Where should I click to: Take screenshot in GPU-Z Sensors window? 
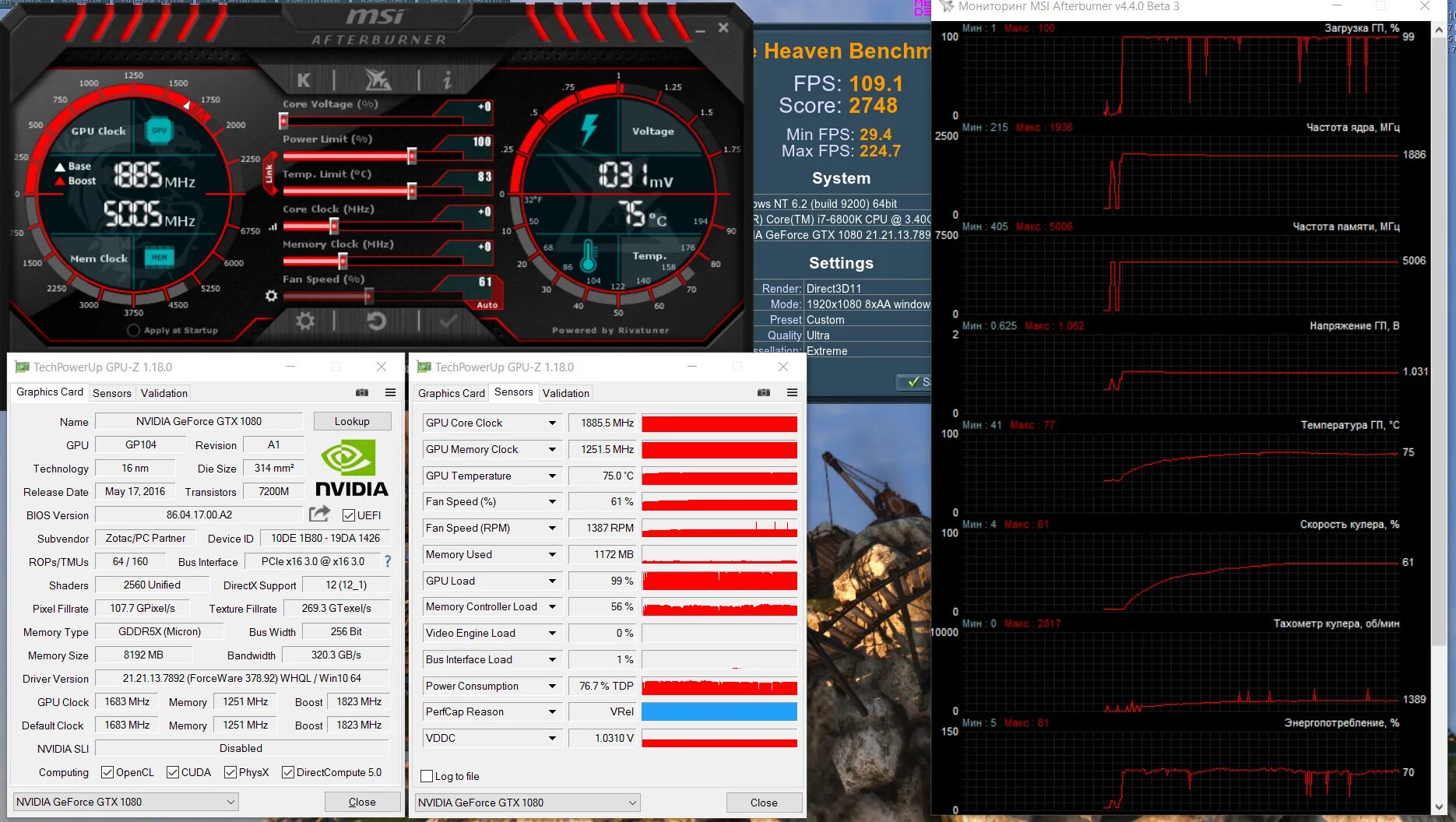click(764, 392)
